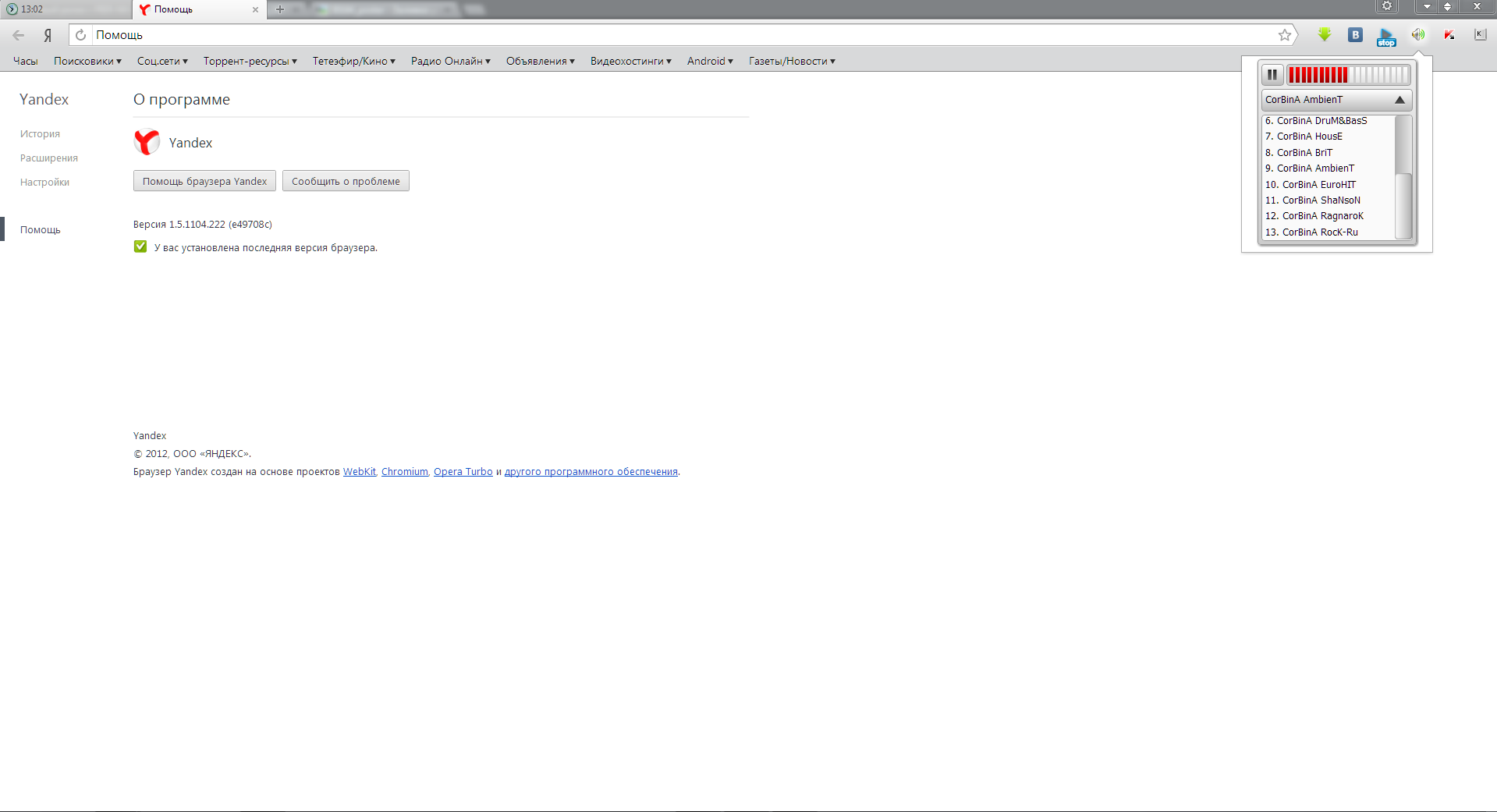1497x812 pixels.
Task: Switch to the 13:02 tab
Action: point(66,9)
